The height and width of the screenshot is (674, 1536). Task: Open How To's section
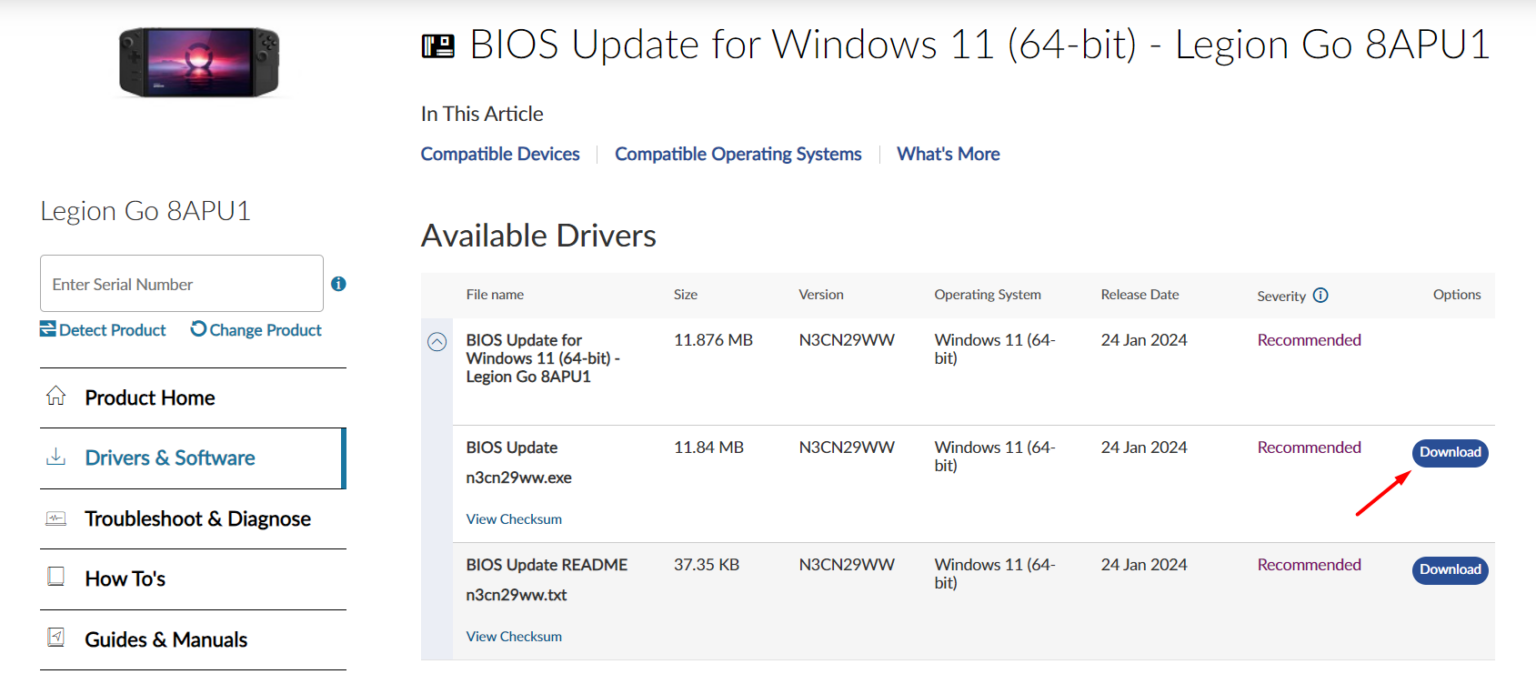coord(125,579)
